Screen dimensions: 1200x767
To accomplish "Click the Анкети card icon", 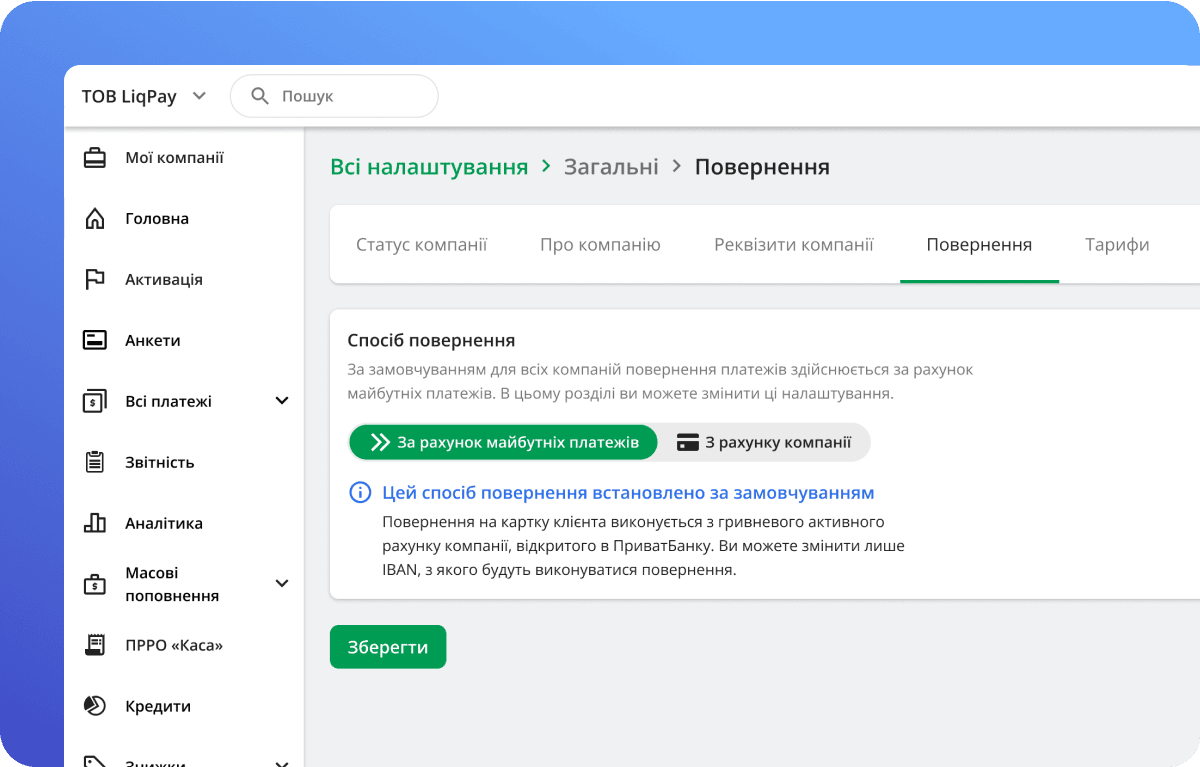I will click(x=95, y=341).
